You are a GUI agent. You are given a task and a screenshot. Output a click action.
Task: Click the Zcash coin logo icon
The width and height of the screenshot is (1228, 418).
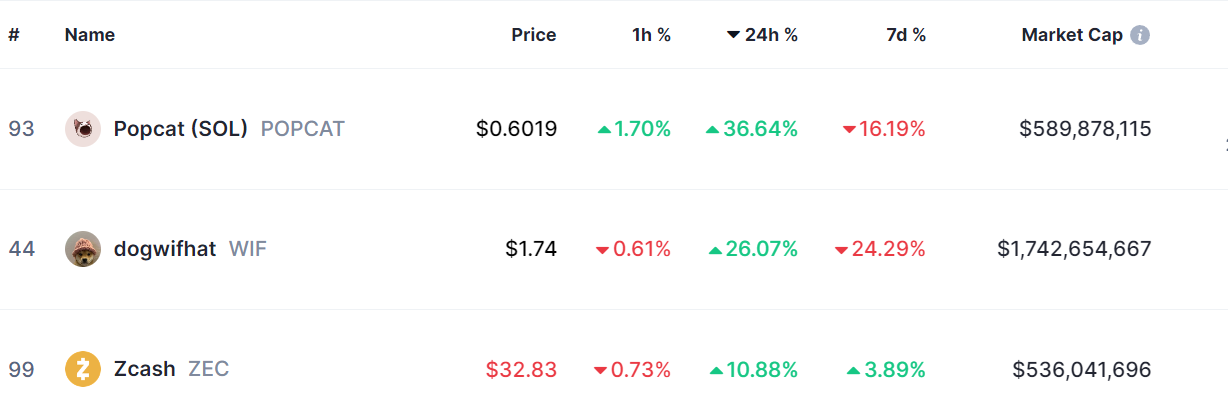pyautogui.click(x=83, y=369)
